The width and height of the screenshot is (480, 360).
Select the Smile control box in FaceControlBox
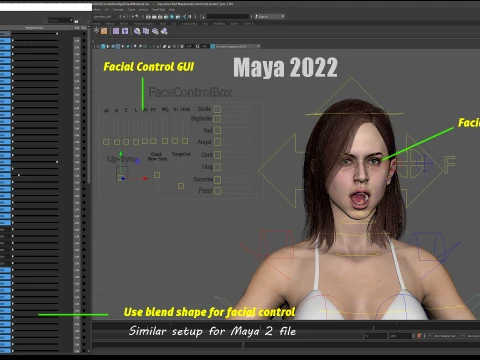click(x=217, y=109)
